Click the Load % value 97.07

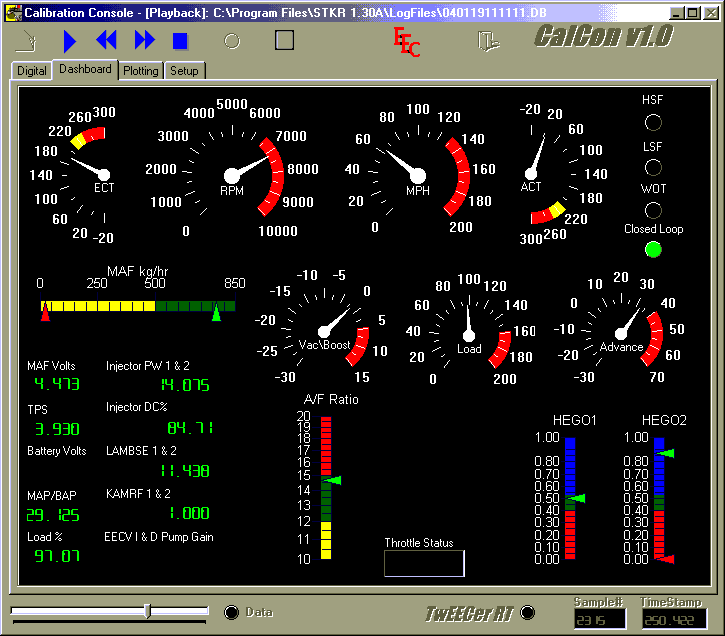pyautogui.click(x=57, y=556)
